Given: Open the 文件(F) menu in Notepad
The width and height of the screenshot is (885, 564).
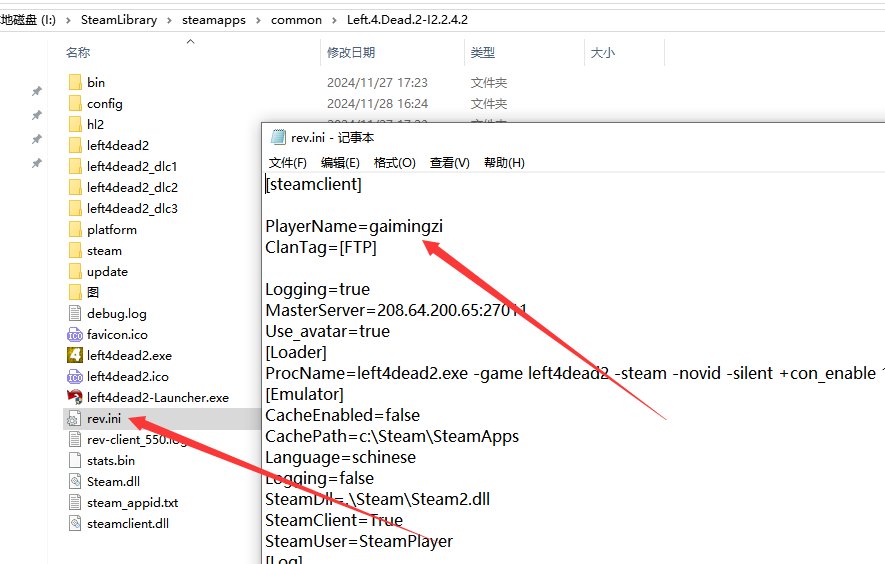Looking at the screenshot, I should point(288,163).
